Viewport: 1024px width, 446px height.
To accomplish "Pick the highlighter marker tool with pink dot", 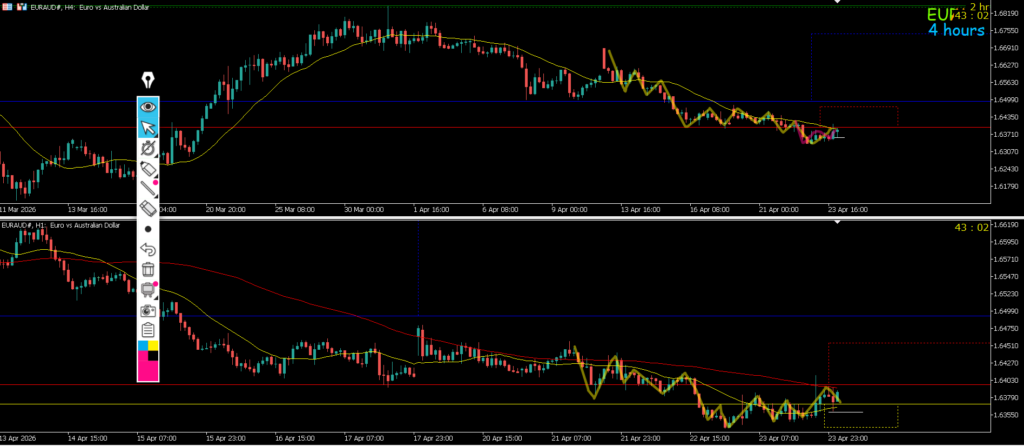I will coord(148,168).
